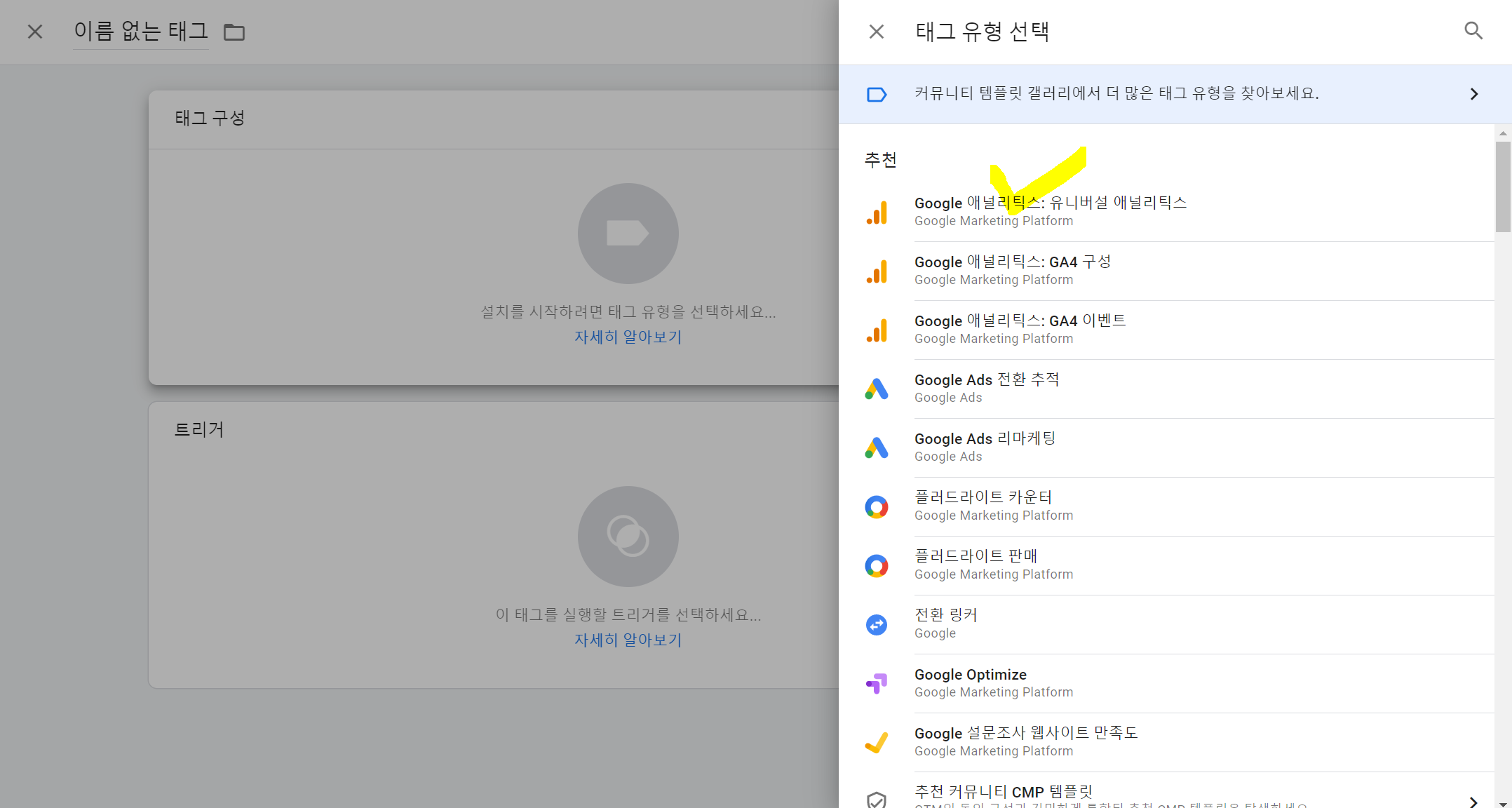Screen dimensions: 1512x808
Task: Click the Google 설문조사 yellow checkmark icon
Action: click(x=877, y=742)
